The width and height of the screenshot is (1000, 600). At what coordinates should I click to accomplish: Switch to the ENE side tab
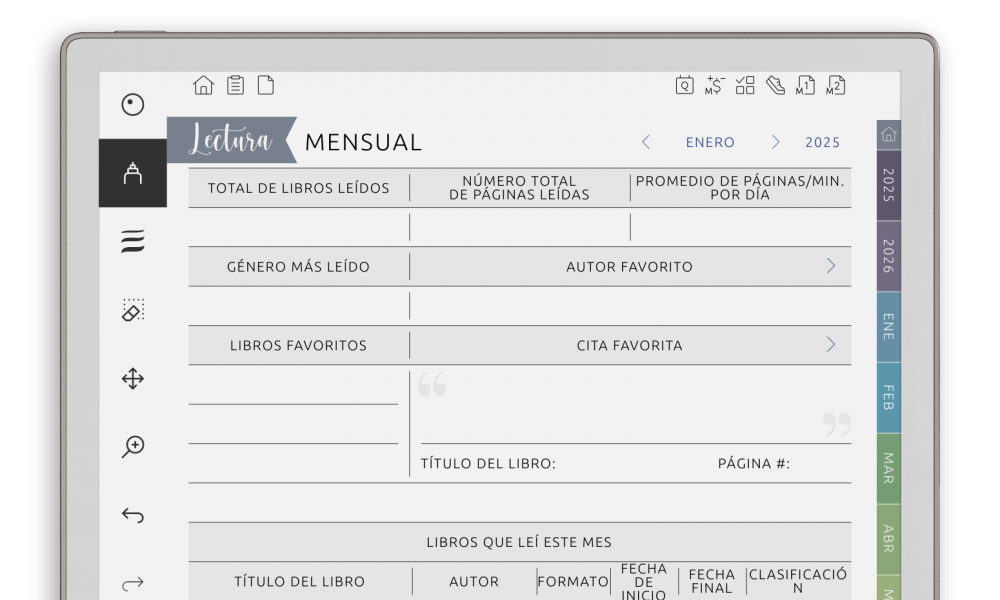pyautogui.click(x=888, y=327)
